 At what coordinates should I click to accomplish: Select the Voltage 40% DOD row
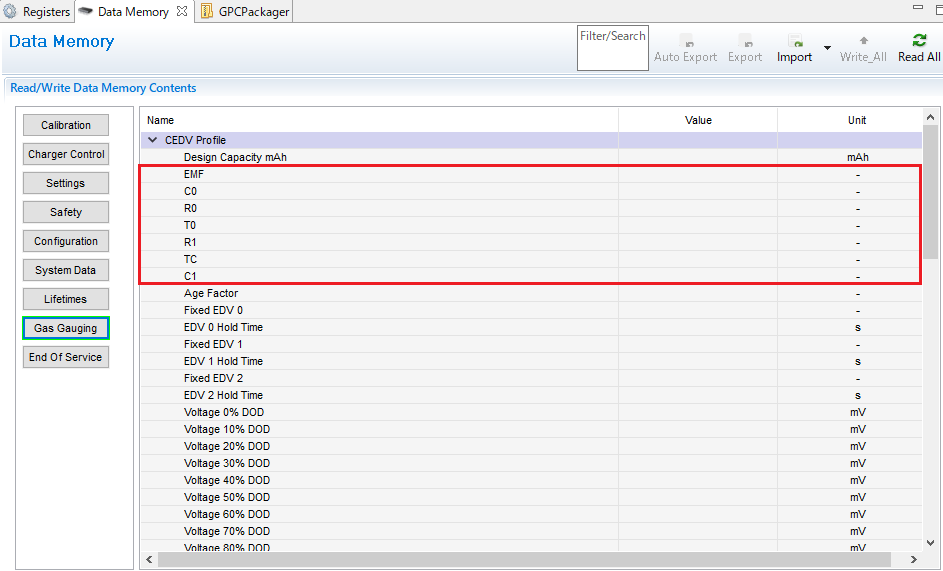pyautogui.click(x=531, y=480)
